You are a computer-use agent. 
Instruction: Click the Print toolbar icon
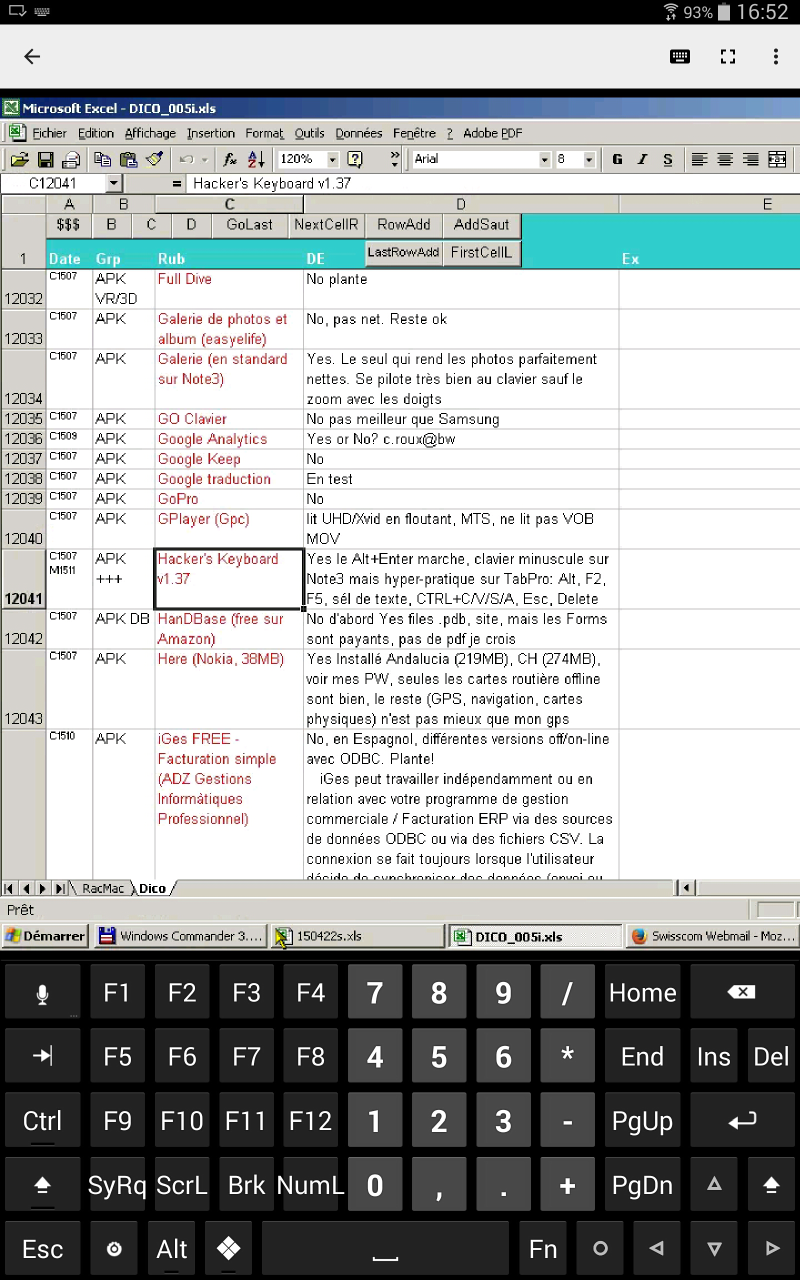tap(71, 160)
